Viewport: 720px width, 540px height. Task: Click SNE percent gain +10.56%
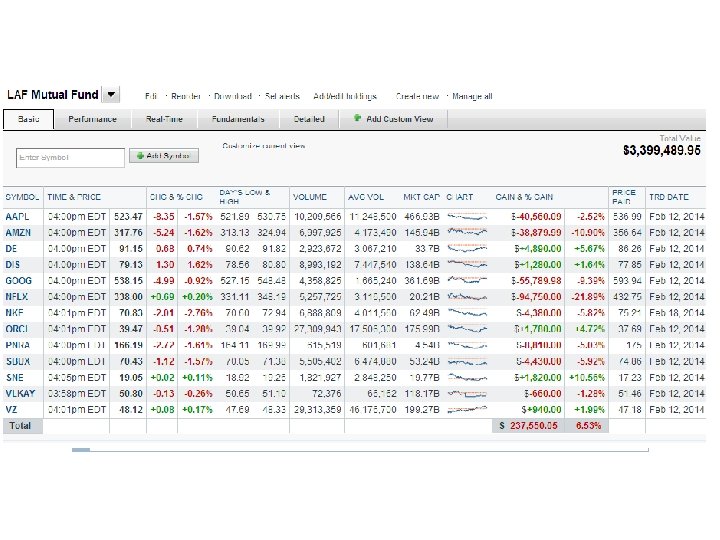pos(587,378)
